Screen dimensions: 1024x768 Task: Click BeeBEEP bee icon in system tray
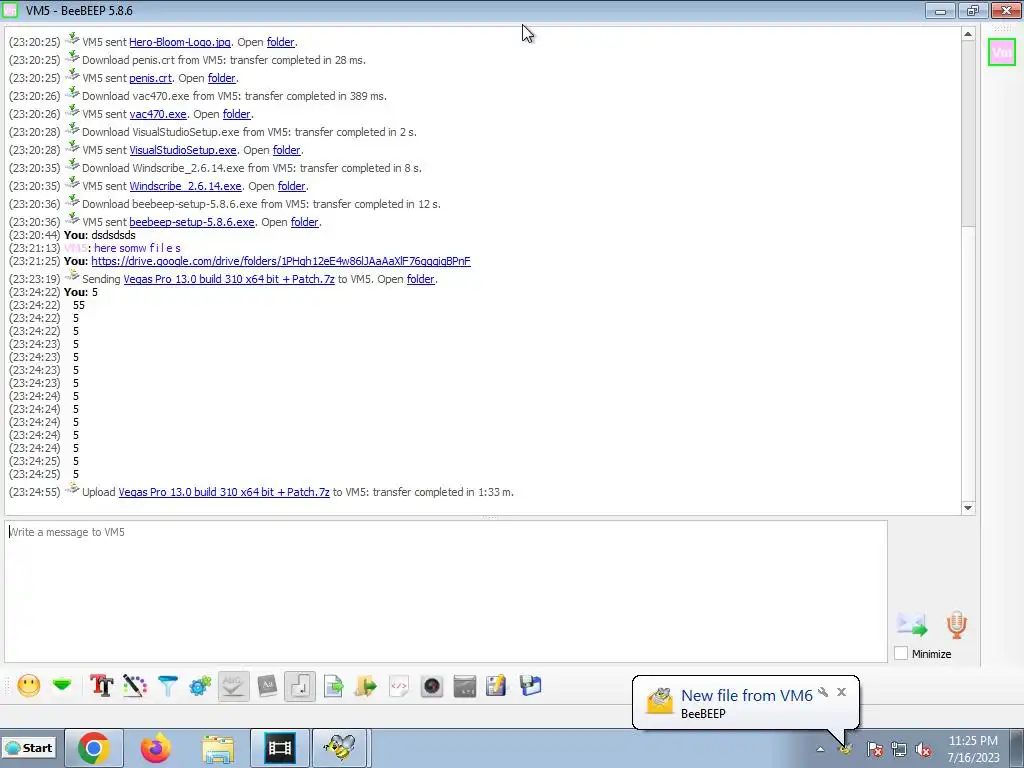coord(846,748)
